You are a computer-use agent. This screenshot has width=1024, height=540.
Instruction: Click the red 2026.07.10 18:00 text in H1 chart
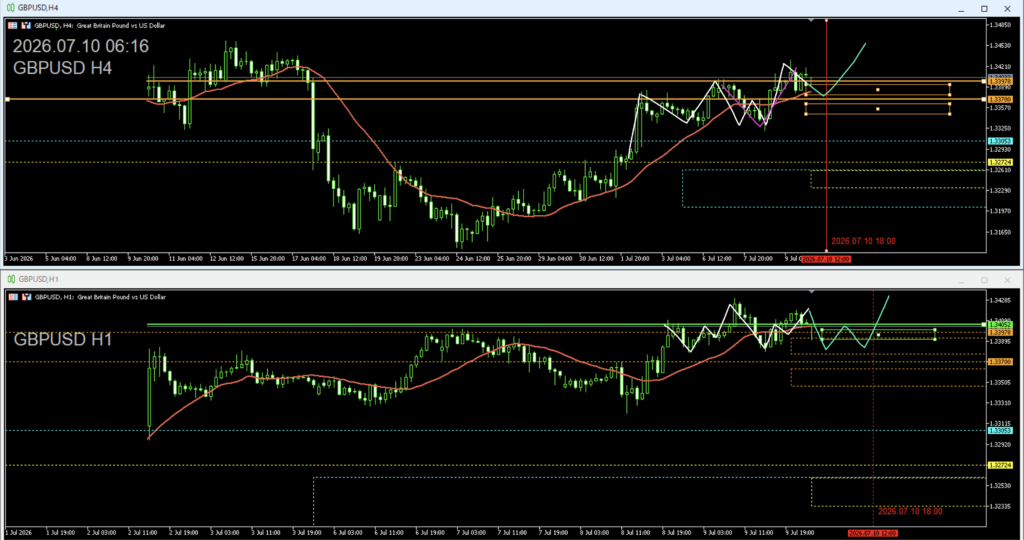tap(910, 511)
